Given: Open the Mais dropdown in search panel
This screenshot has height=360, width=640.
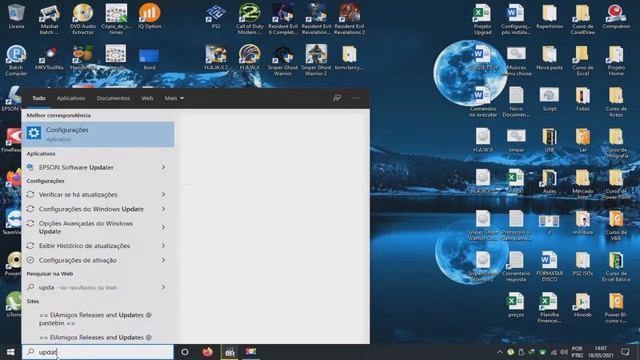Looking at the screenshot, I should 174,98.
